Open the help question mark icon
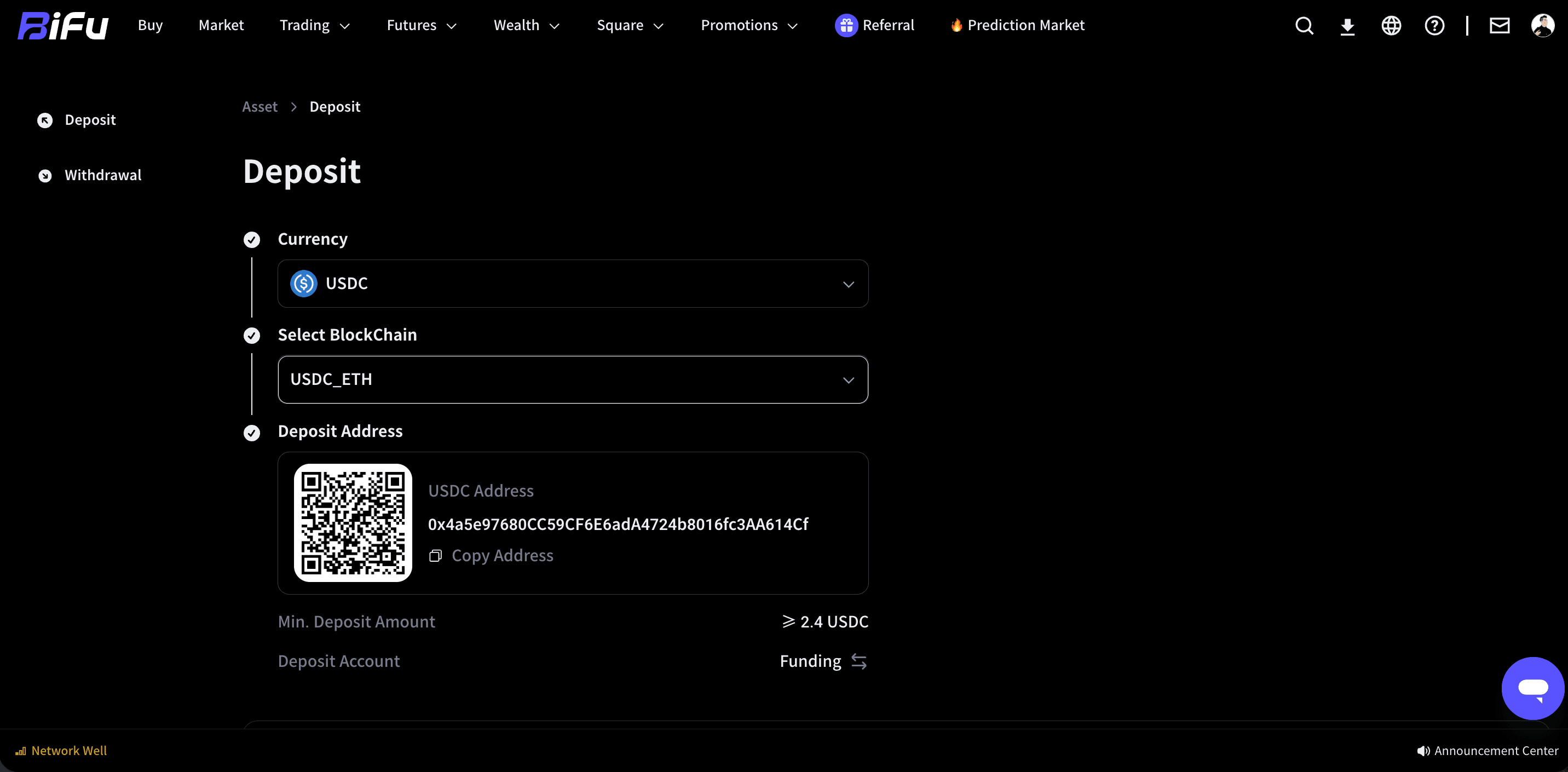 click(1434, 26)
